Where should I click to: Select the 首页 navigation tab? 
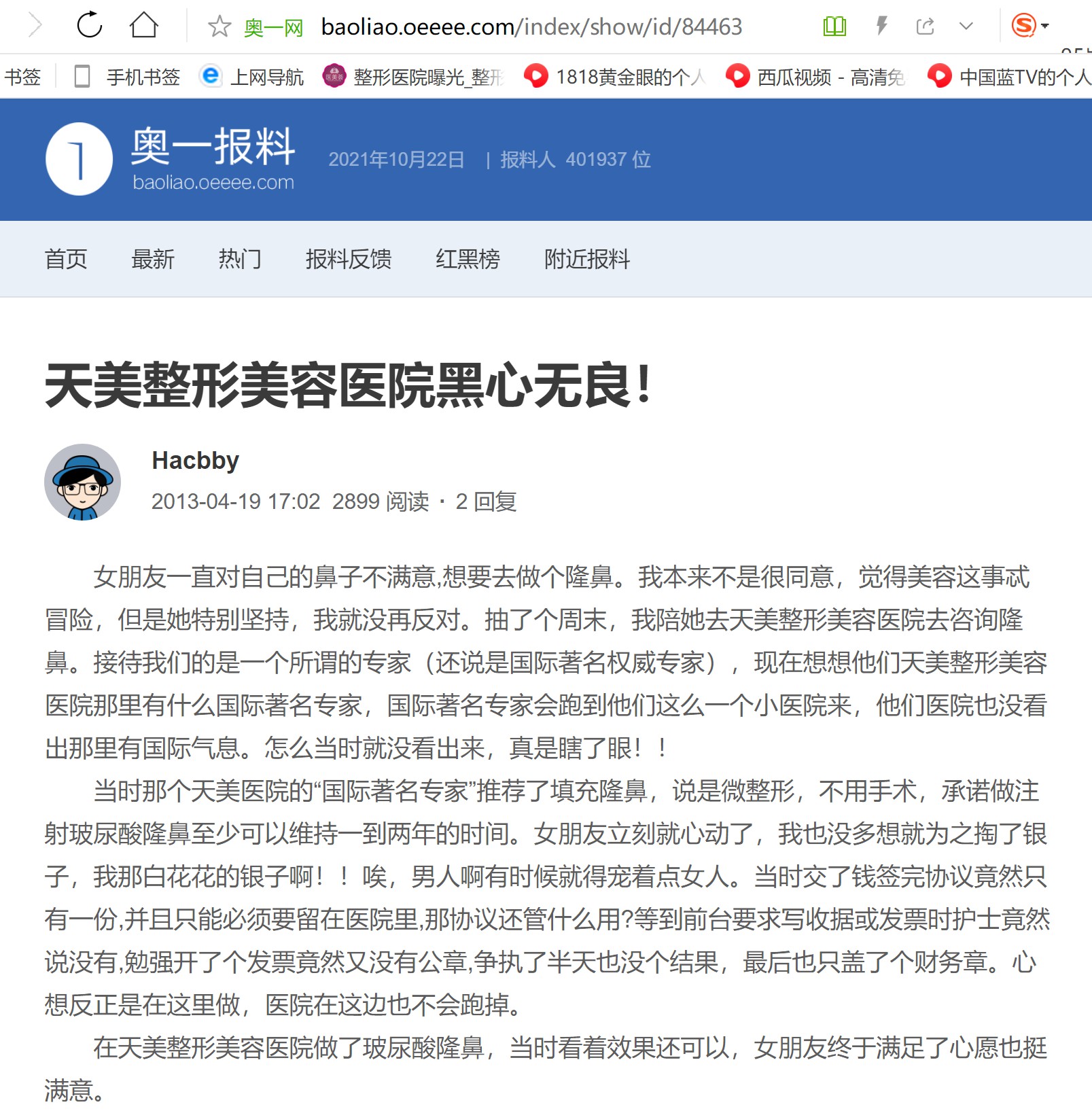click(x=66, y=259)
